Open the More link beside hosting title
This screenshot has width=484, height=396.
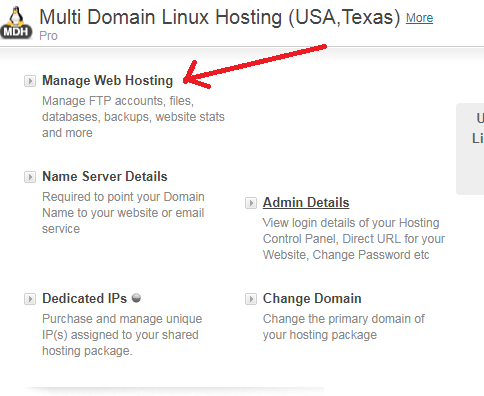pos(419,18)
